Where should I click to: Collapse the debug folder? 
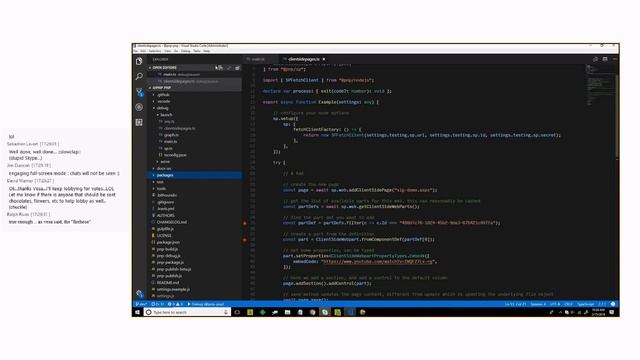161,108
